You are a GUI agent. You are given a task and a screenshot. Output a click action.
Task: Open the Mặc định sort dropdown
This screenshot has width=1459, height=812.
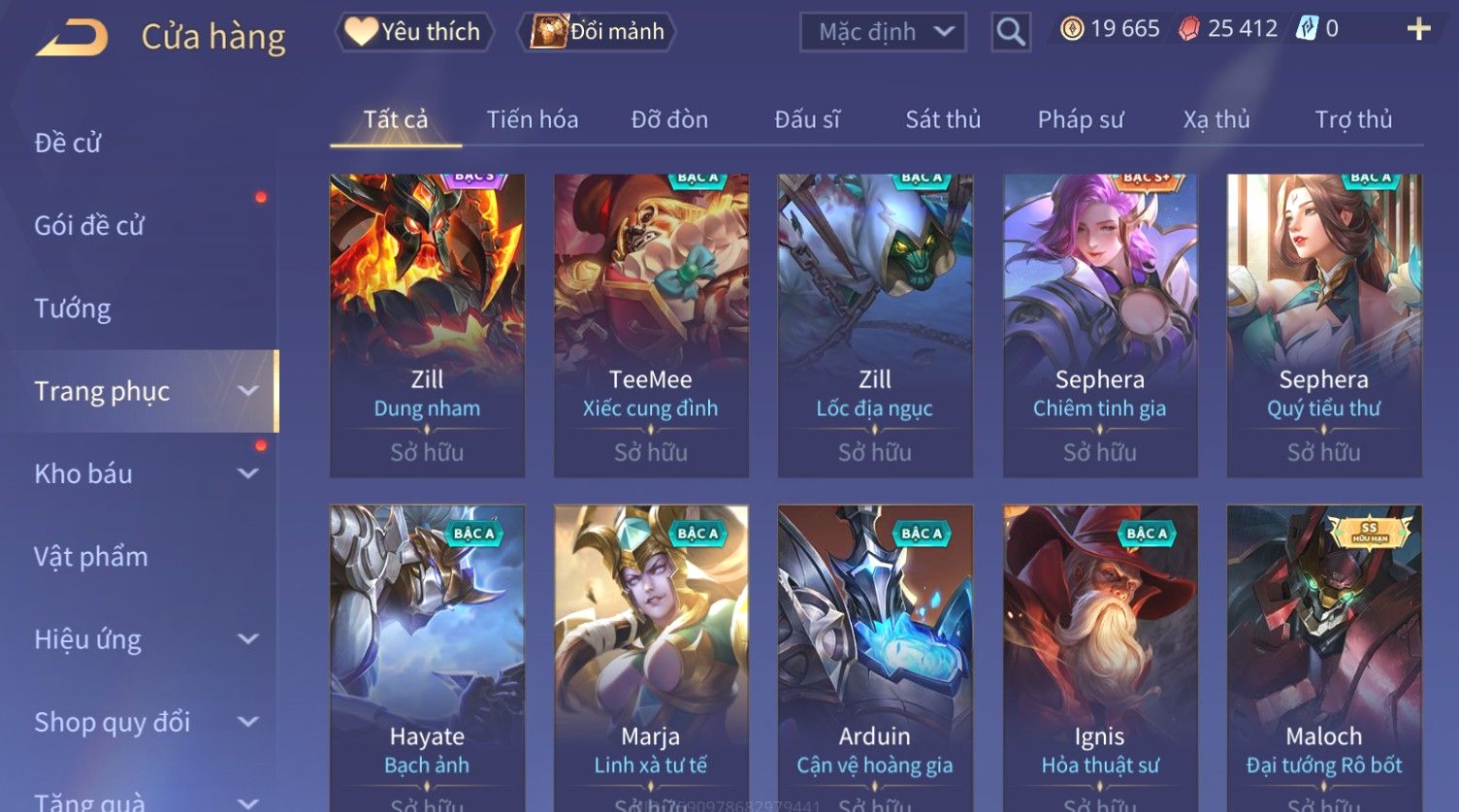click(x=883, y=32)
